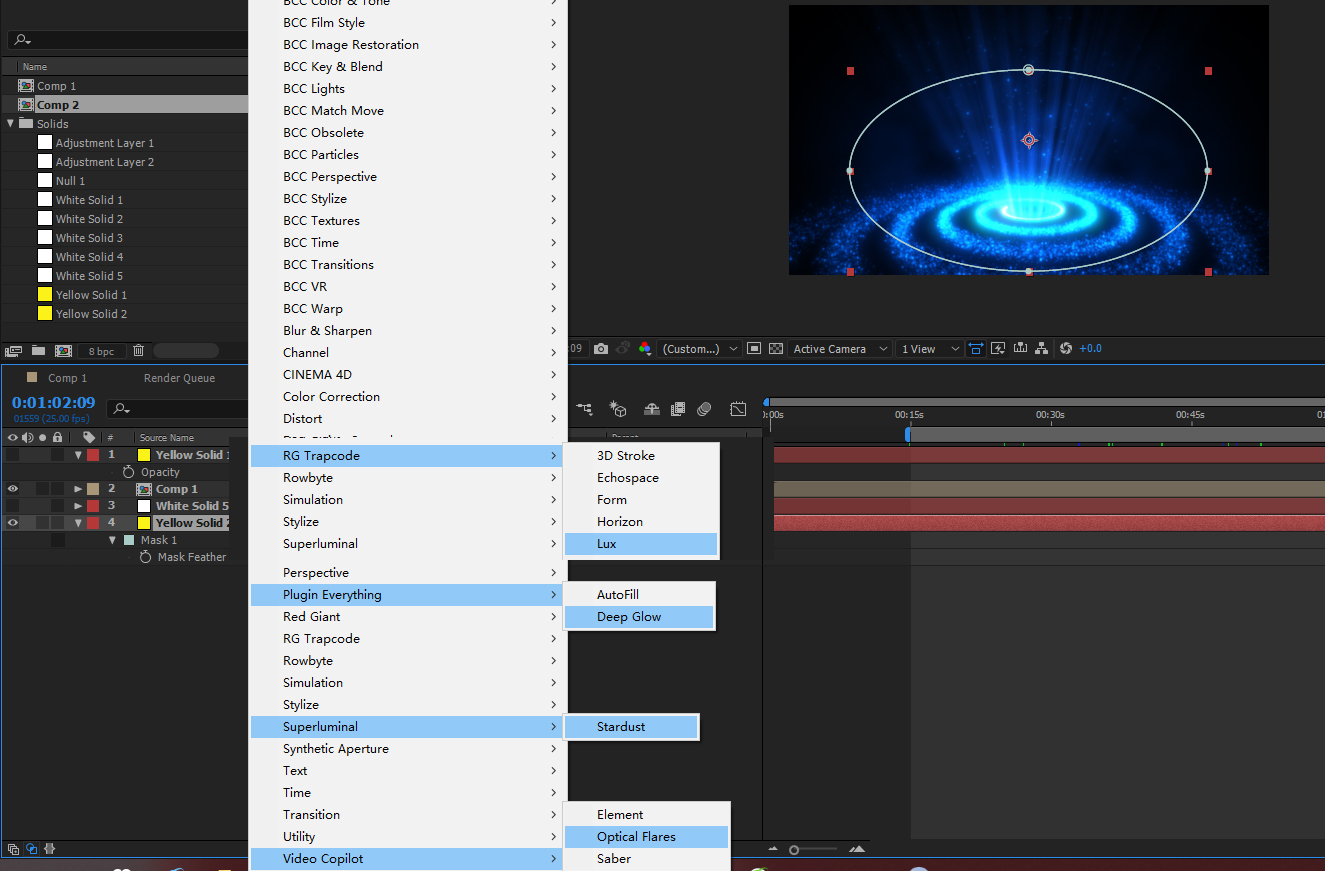
Task: Open the 1 View layout dropdown
Action: [930, 349]
